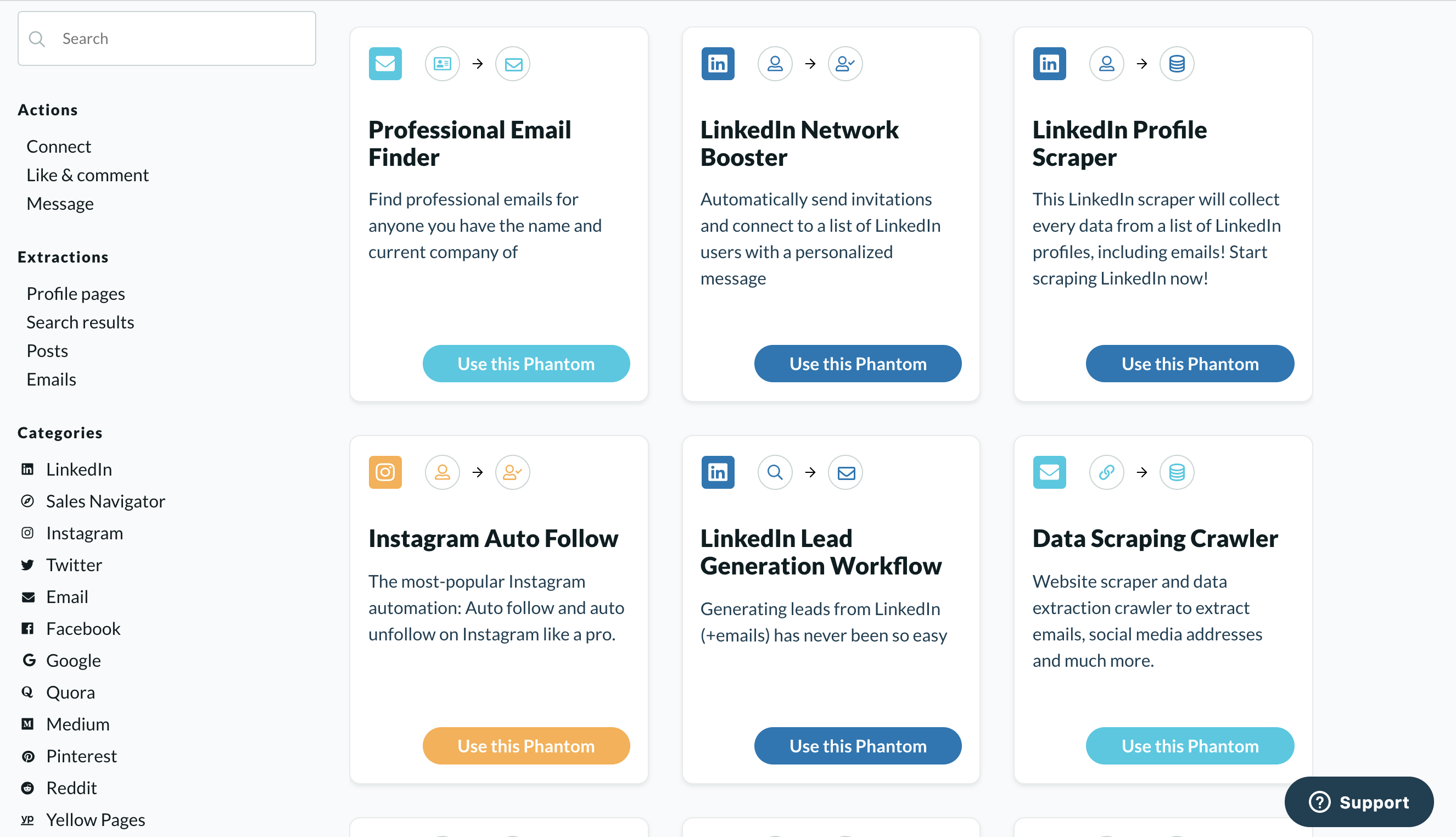
Task: Use the Professional Email Finder Phantom
Action: 526,364
